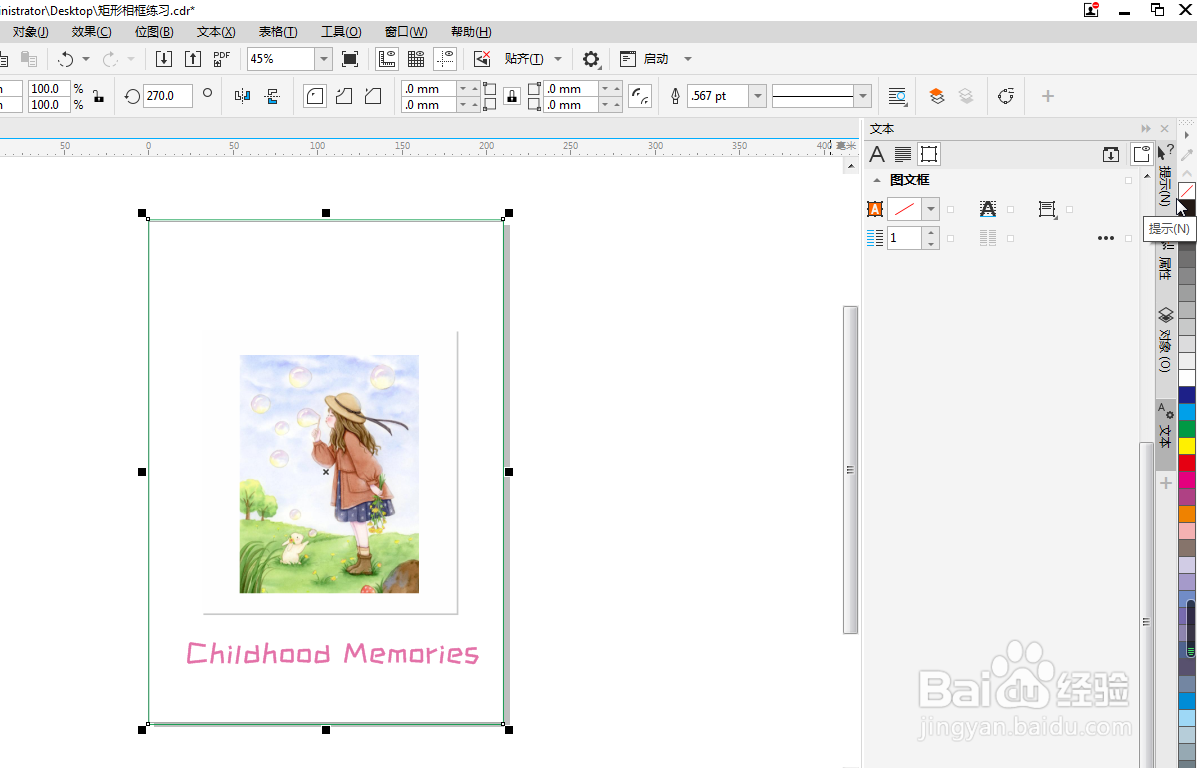Click the eyedropper icon above color palette

[1186, 155]
